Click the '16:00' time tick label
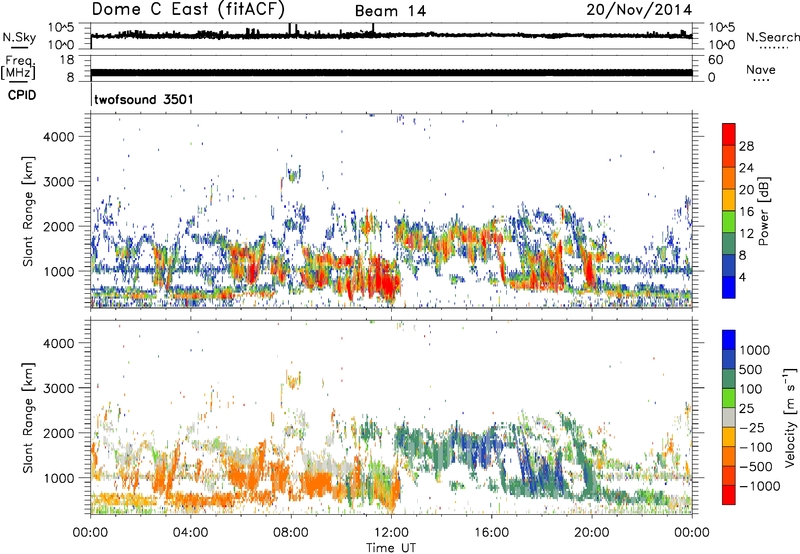This screenshot has width=800, height=554. pyautogui.click(x=491, y=533)
